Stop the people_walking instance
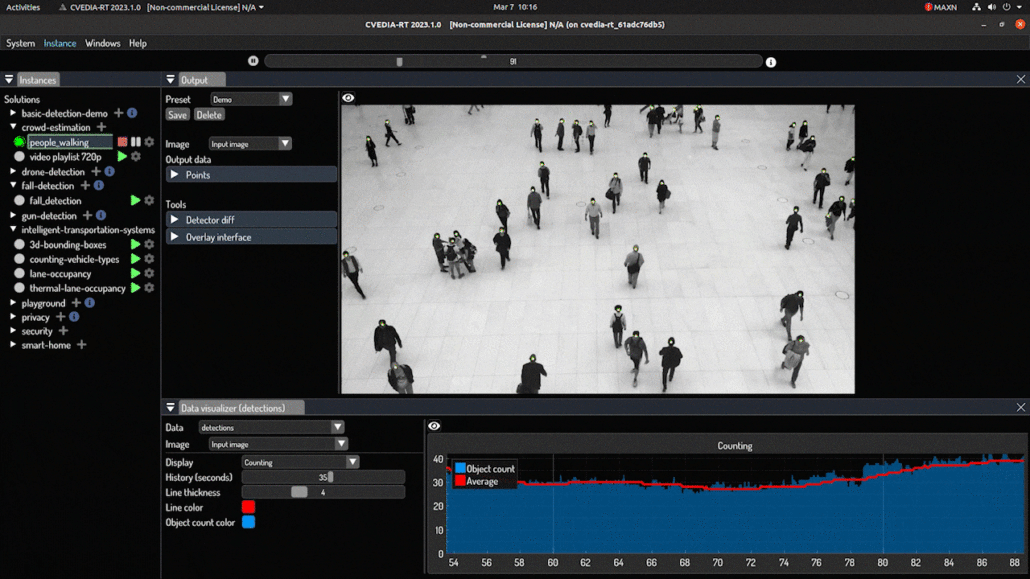 tap(121, 142)
